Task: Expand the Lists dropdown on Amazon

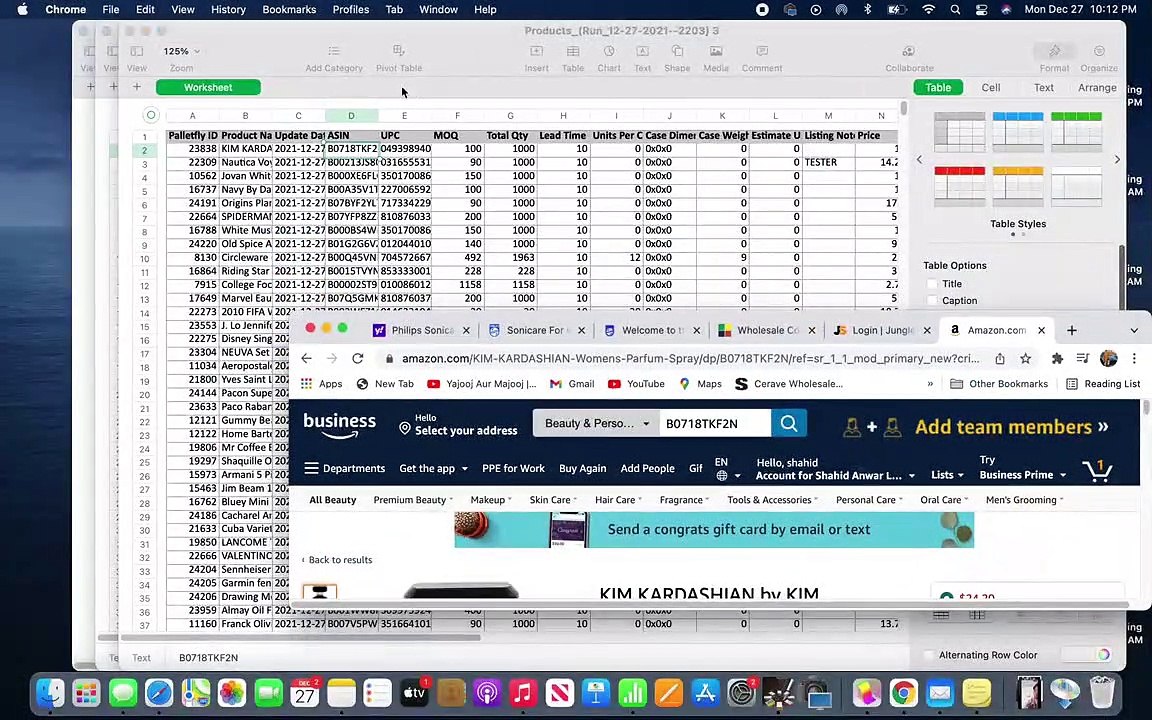Action: tap(947, 475)
